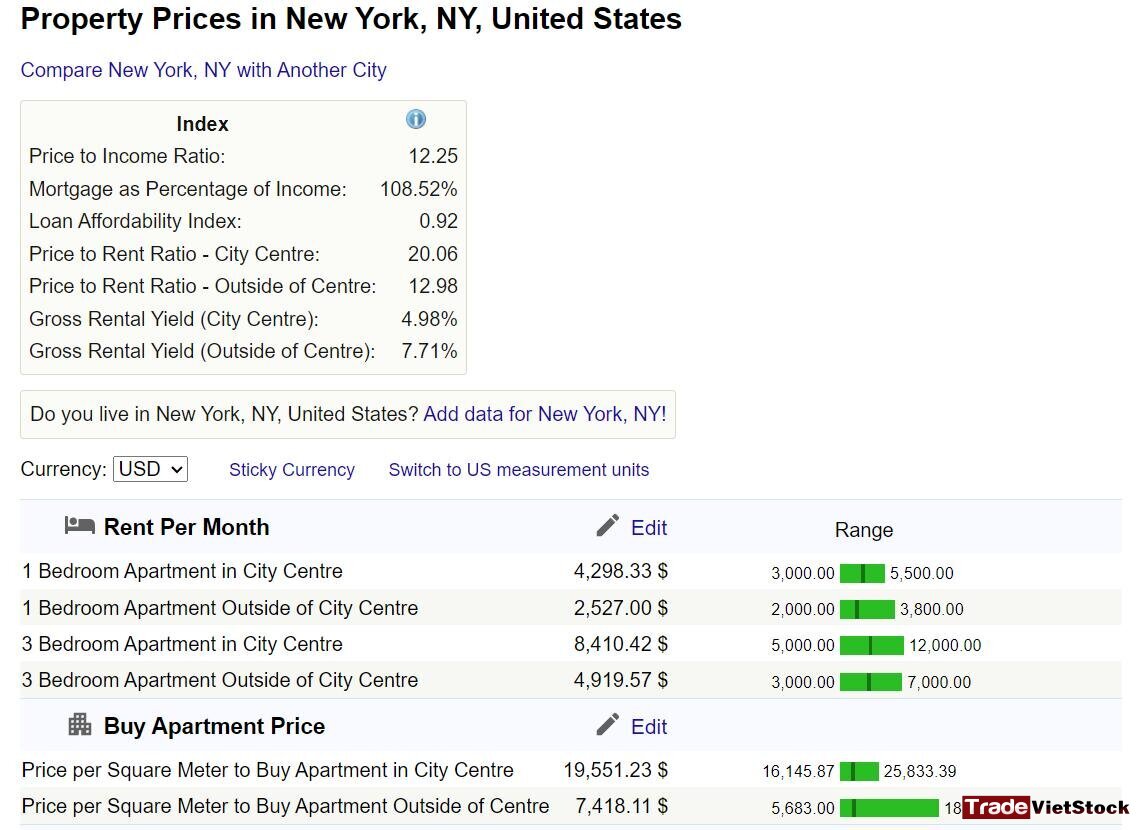
Task: Click Edit link for Buy Apartment Price
Action: (x=648, y=727)
